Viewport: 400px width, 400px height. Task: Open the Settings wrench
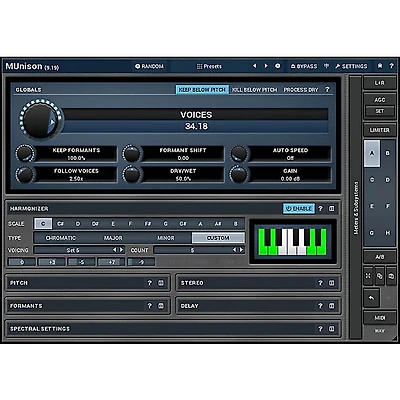(x=351, y=66)
